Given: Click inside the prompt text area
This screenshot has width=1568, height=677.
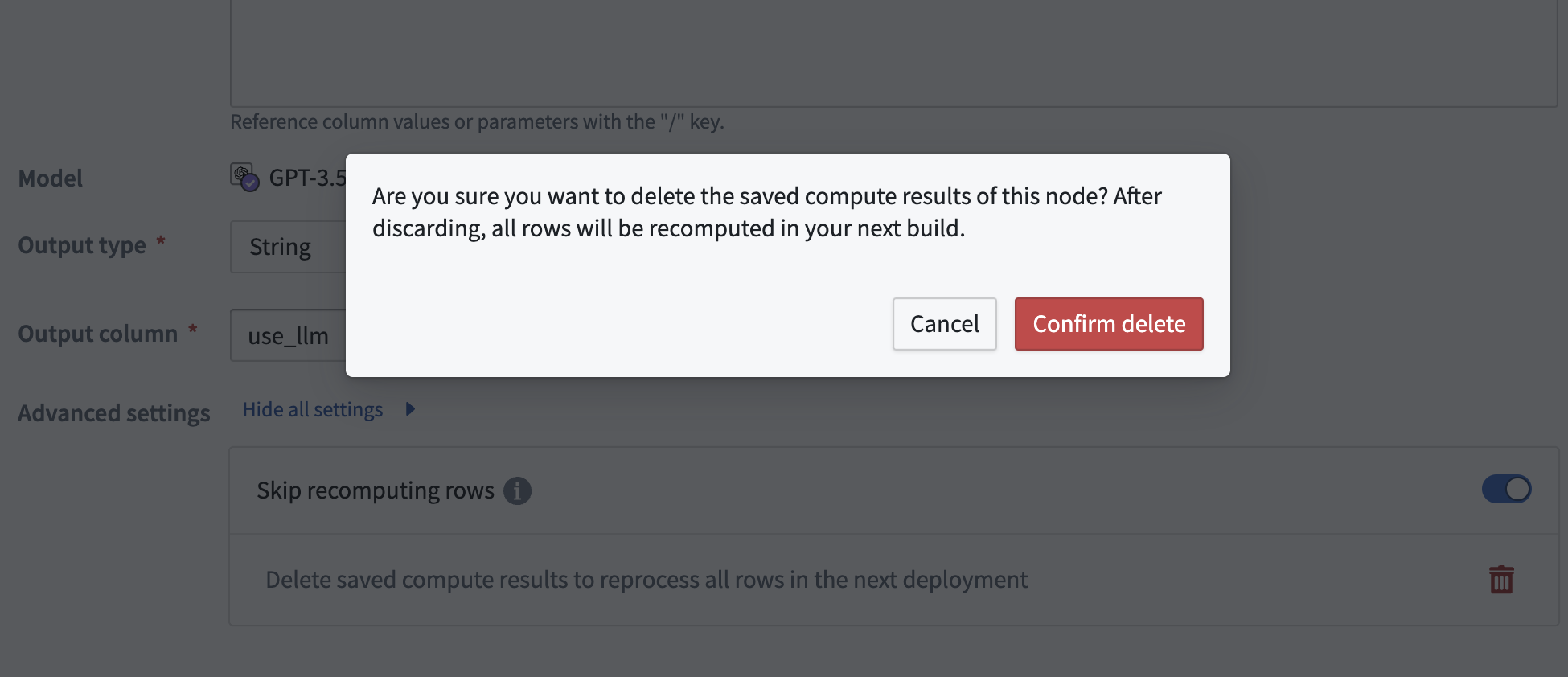Looking at the screenshot, I should coord(893,53).
